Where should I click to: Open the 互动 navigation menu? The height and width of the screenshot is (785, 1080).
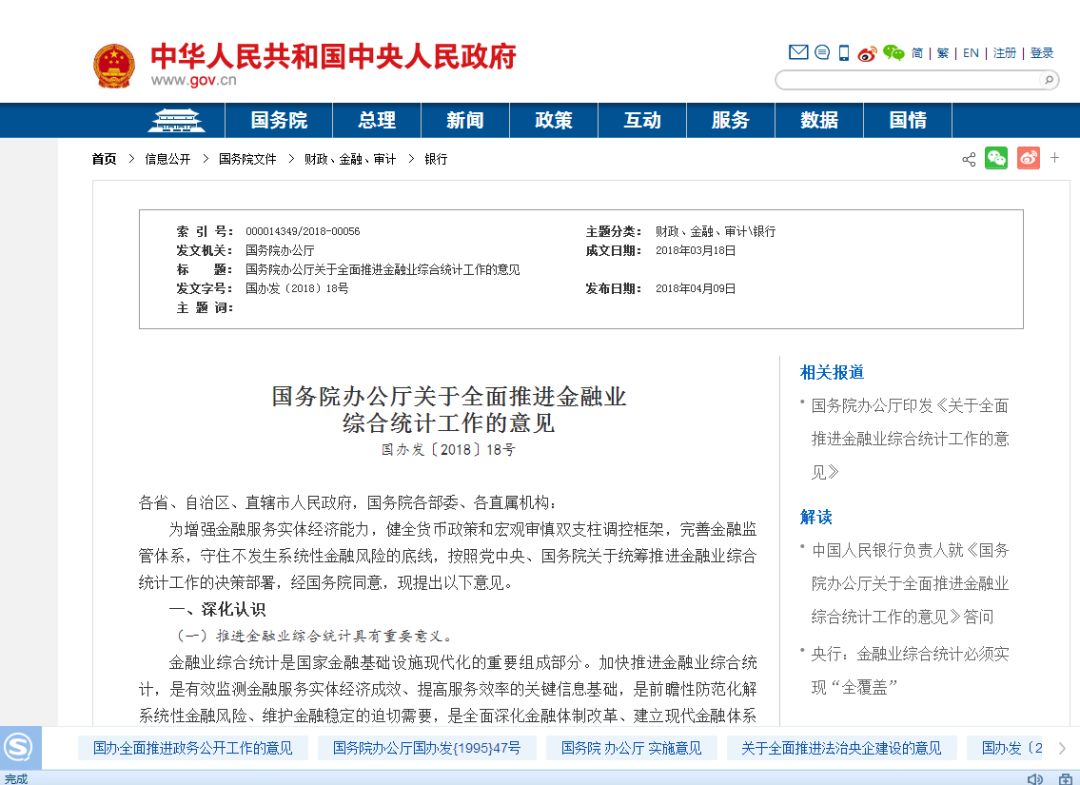click(642, 121)
